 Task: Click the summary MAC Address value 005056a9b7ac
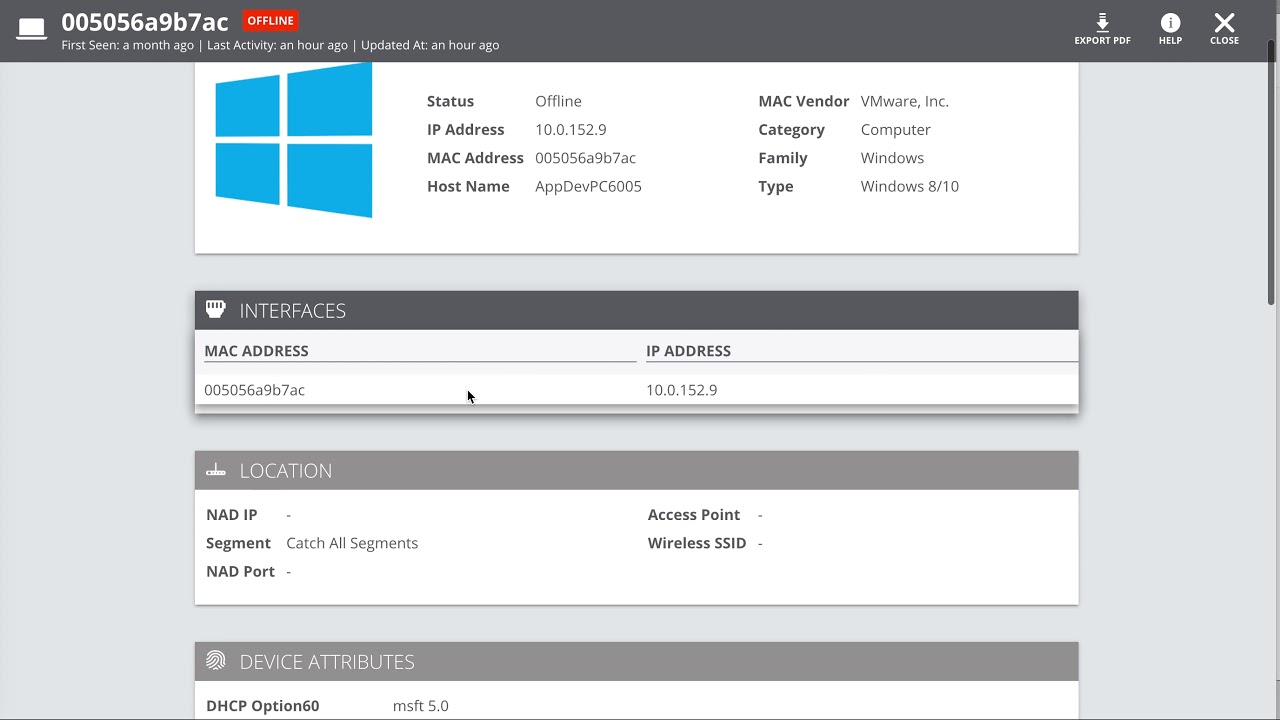(x=585, y=158)
